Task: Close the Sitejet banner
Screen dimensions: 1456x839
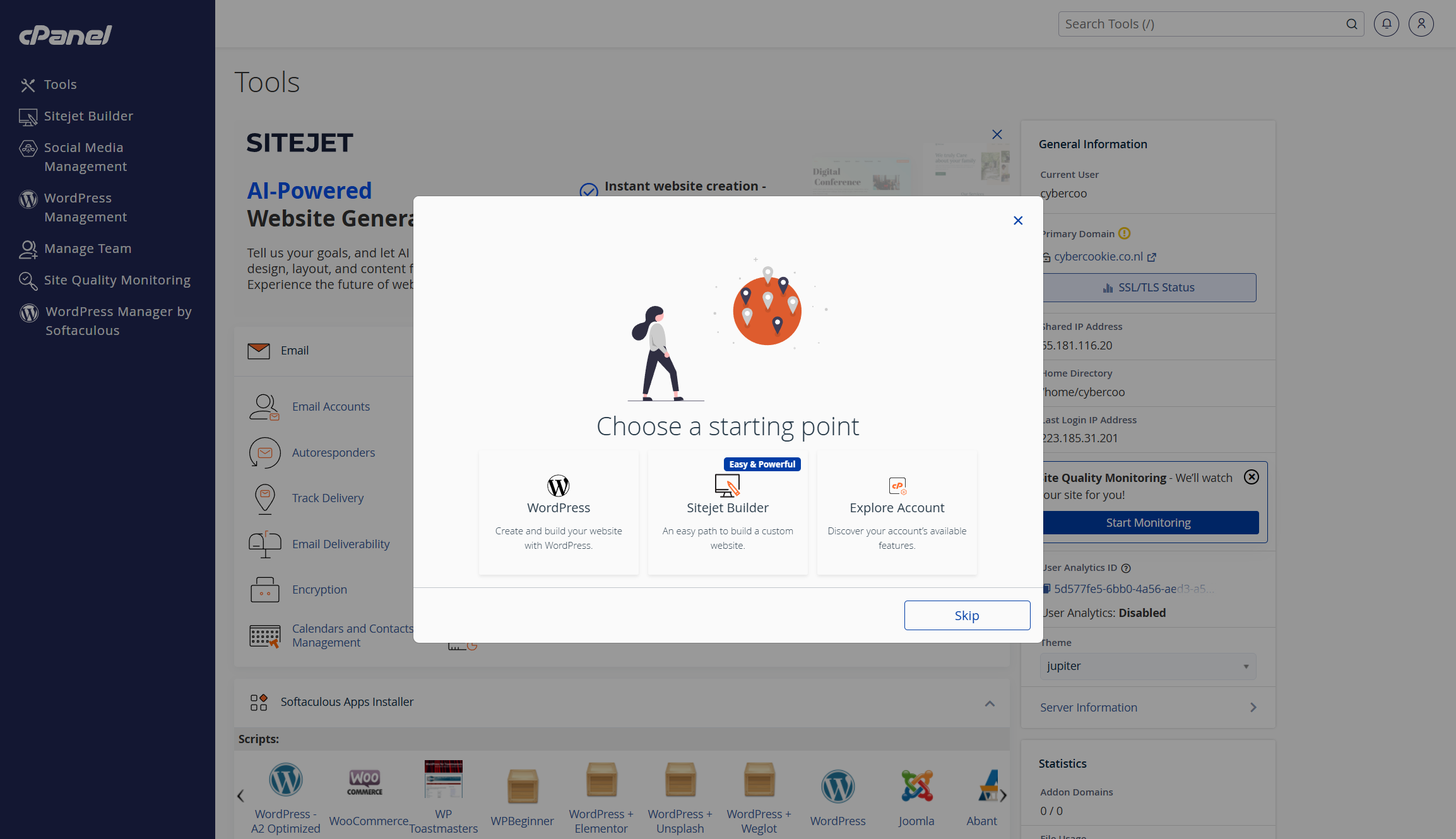Action: click(997, 134)
